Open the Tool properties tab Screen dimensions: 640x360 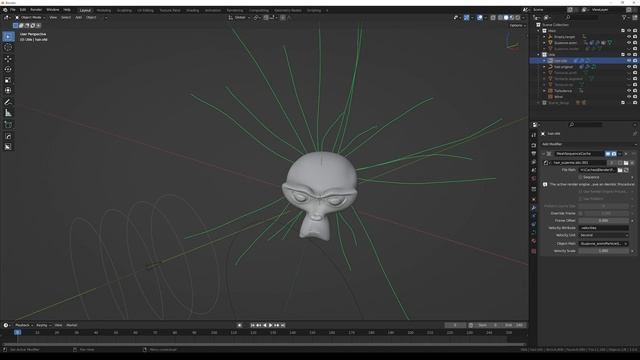[533, 135]
